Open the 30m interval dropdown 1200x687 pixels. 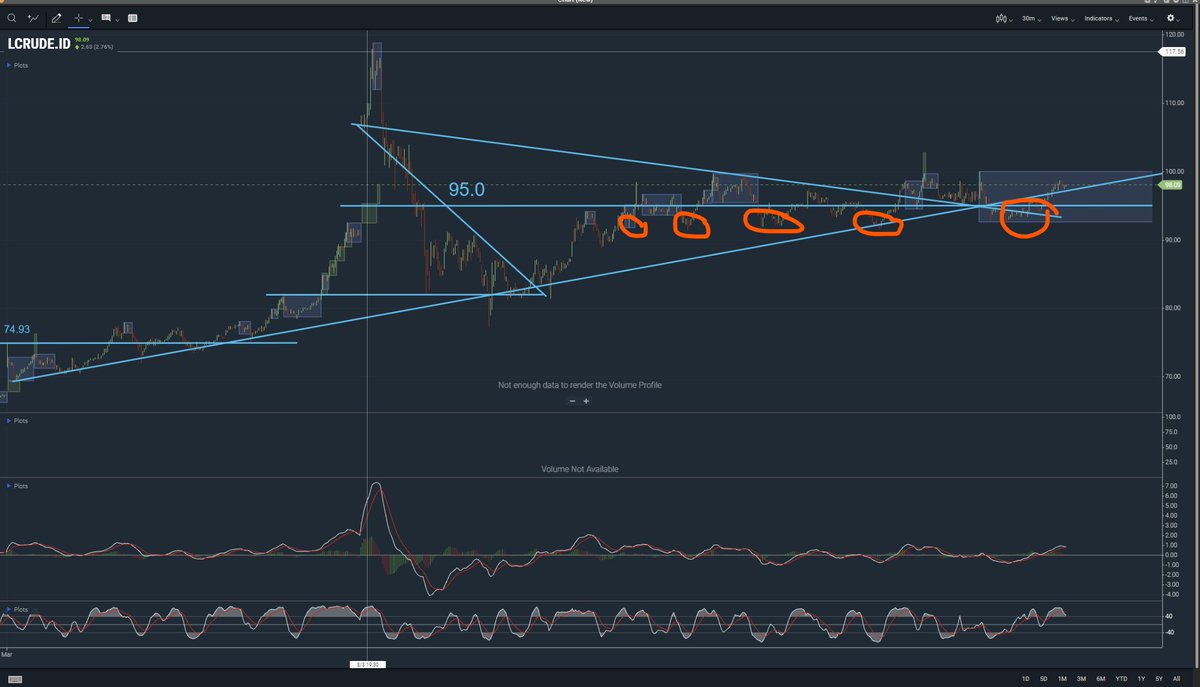(x=1030, y=18)
